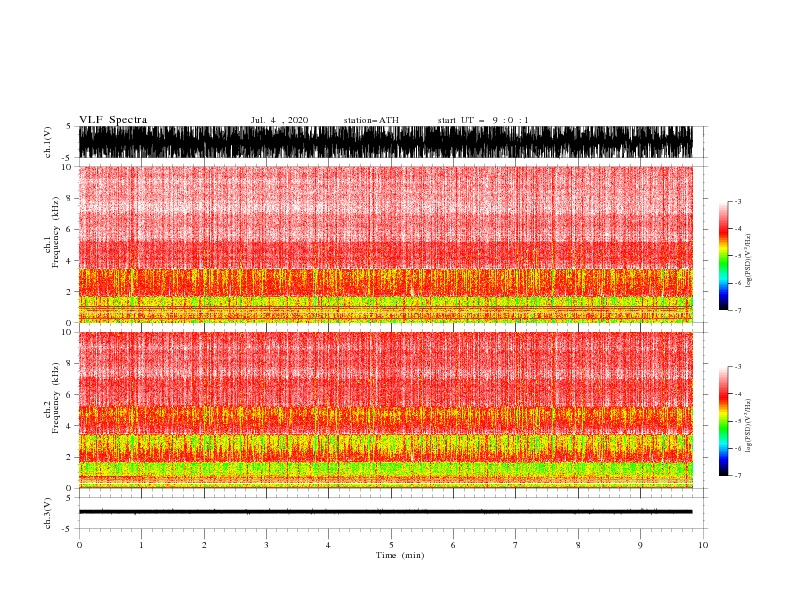The height and width of the screenshot is (612, 792).
Task: Click the ch.1 color bar "-7" tick label
Action: pos(738,310)
